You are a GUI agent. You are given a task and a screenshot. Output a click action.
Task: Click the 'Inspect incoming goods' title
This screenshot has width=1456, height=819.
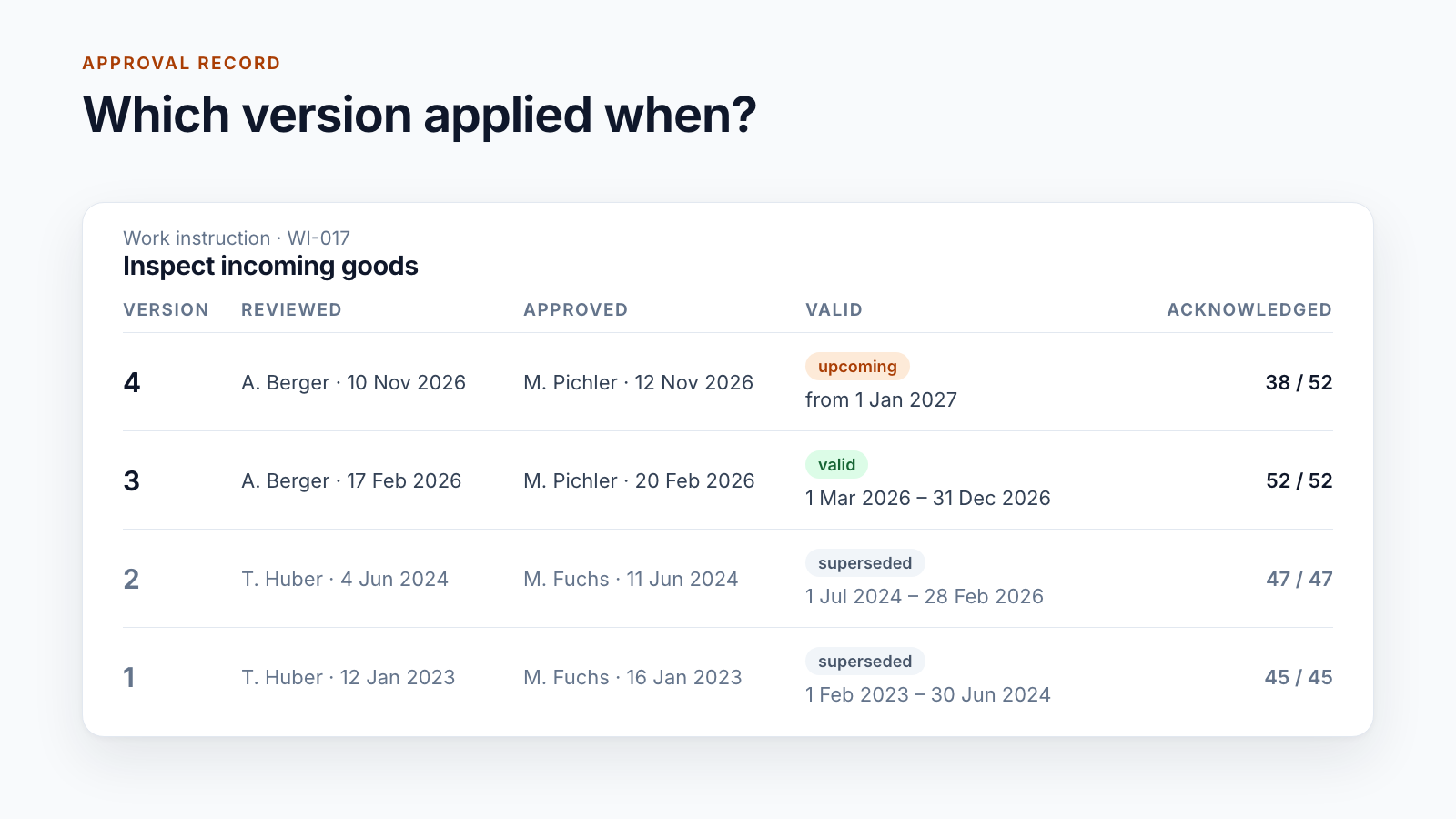click(x=270, y=266)
